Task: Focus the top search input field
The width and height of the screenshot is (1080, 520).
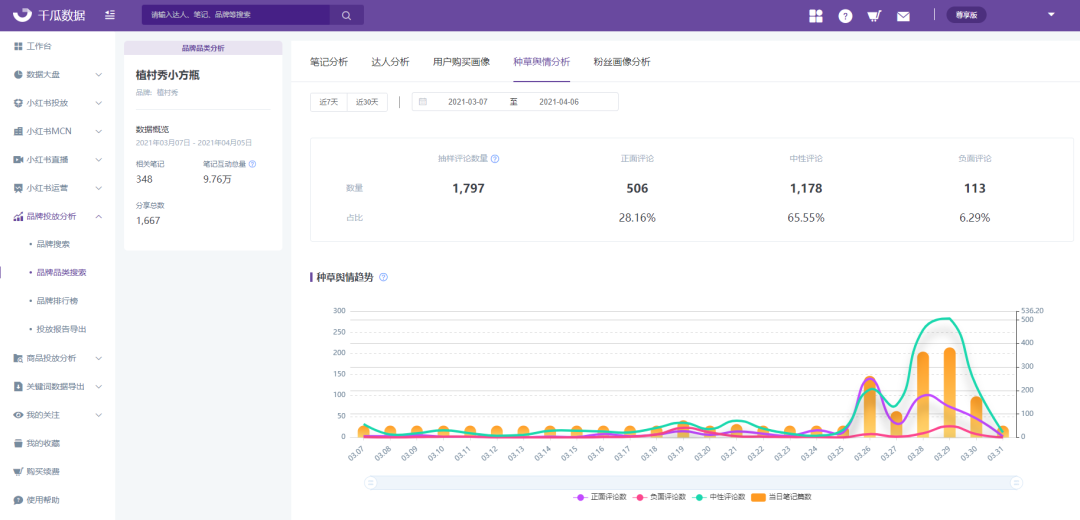Action: tap(236, 15)
